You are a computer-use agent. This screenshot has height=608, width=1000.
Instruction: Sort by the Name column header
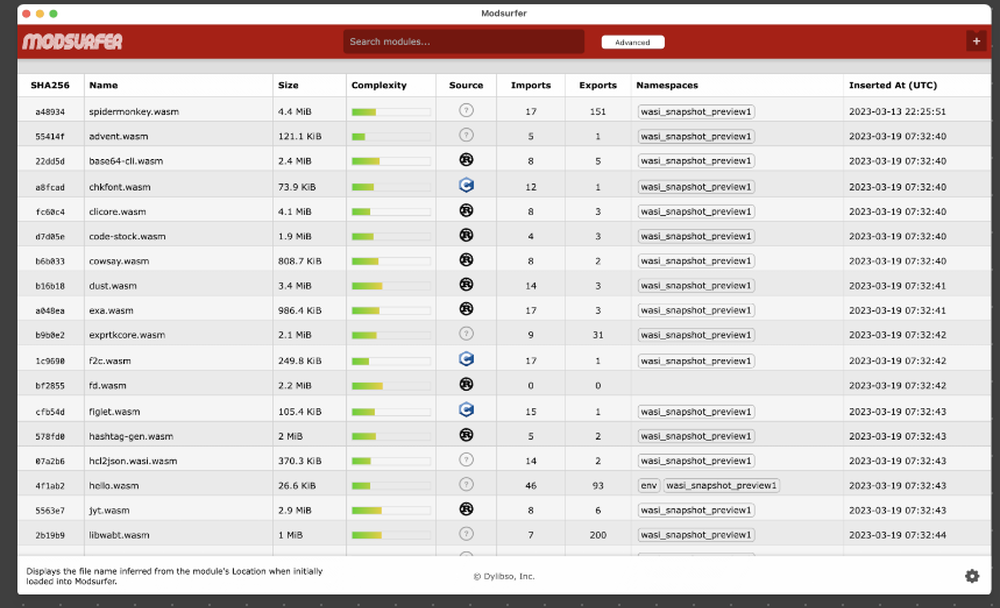pos(103,85)
